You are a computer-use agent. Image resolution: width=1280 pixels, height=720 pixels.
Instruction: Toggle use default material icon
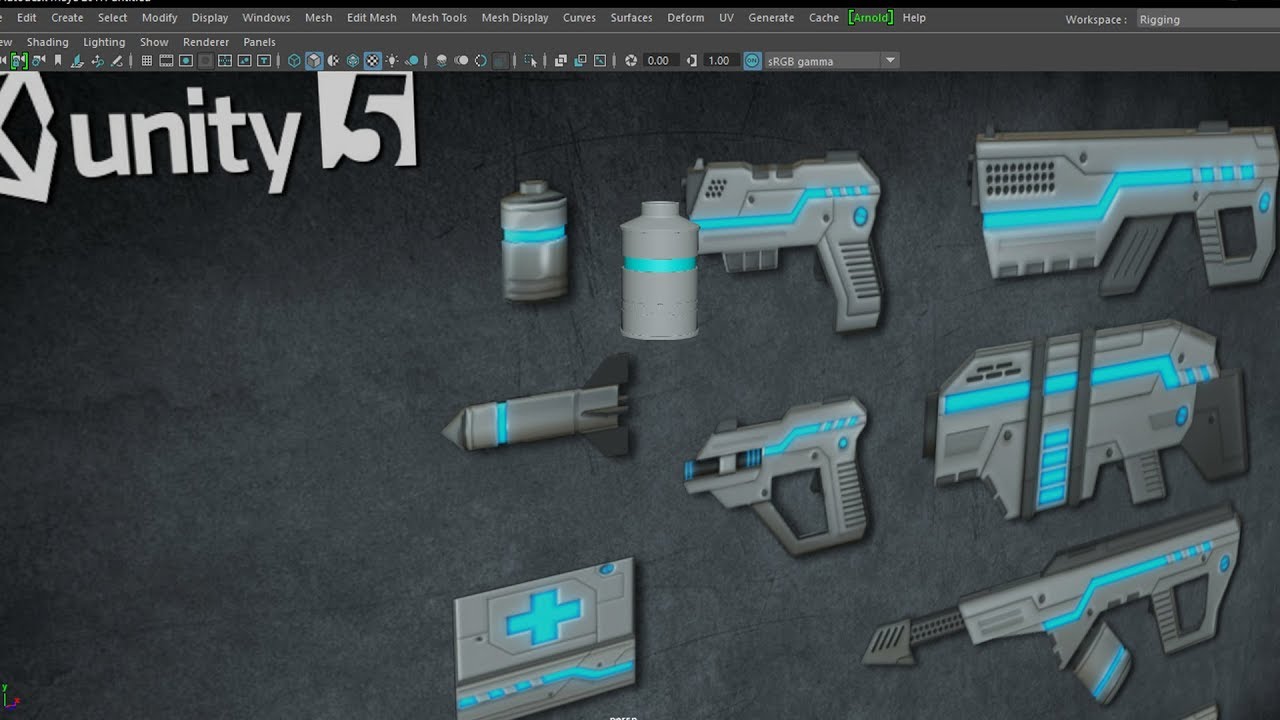333,61
